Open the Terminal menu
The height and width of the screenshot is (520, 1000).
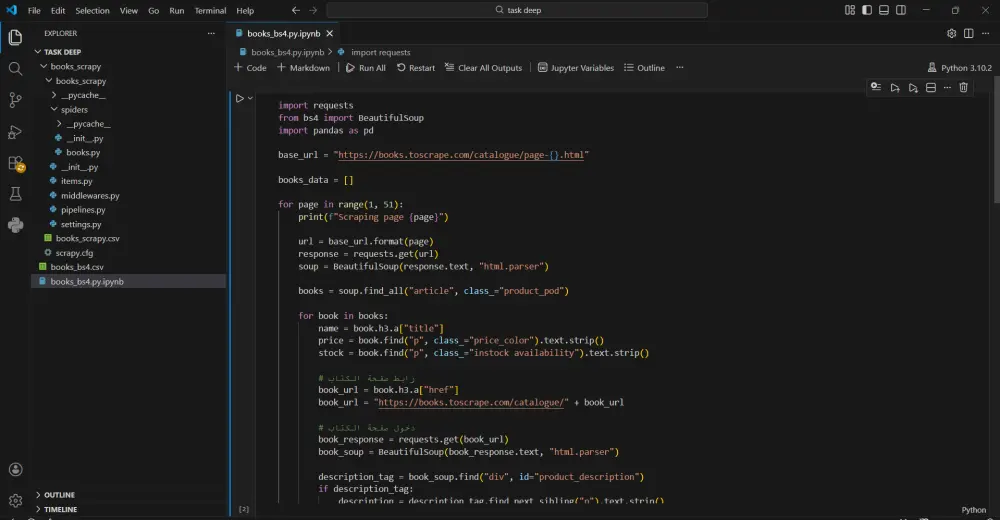[210, 10]
